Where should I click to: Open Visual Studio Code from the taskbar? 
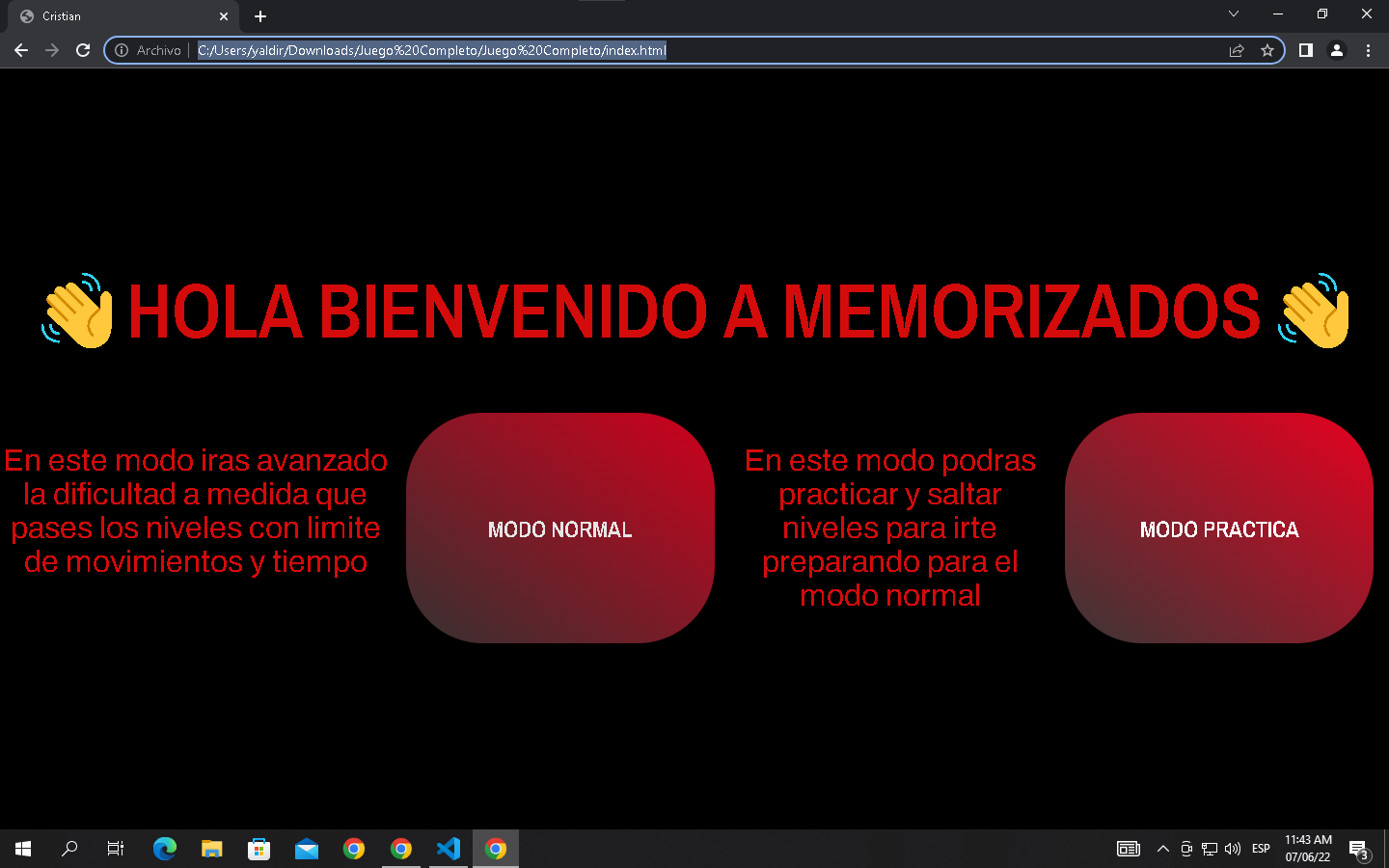pyautogui.click(x=449, y=849)
